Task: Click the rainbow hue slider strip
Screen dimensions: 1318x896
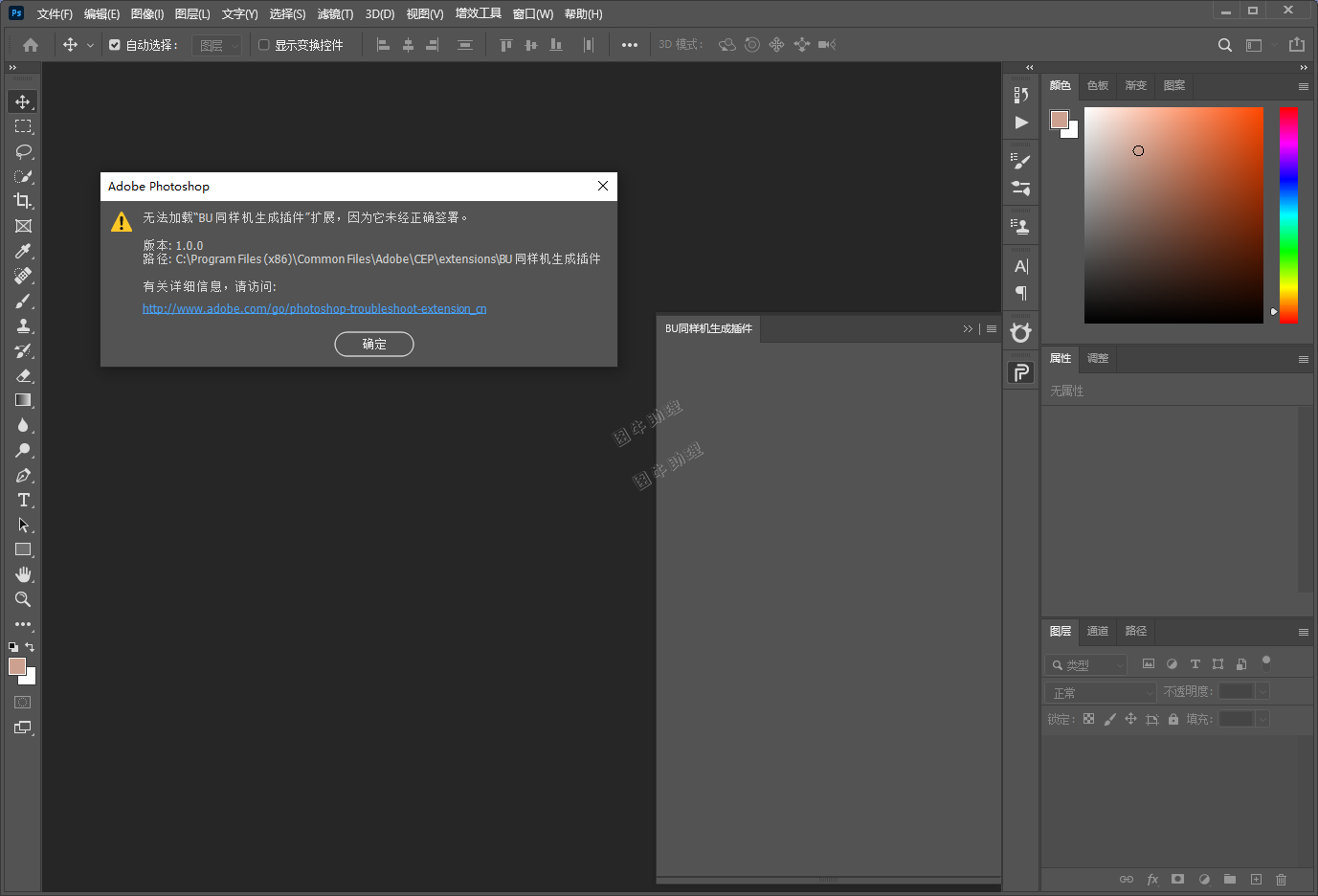Action: pyautogui.click(x=1288, y=214)
